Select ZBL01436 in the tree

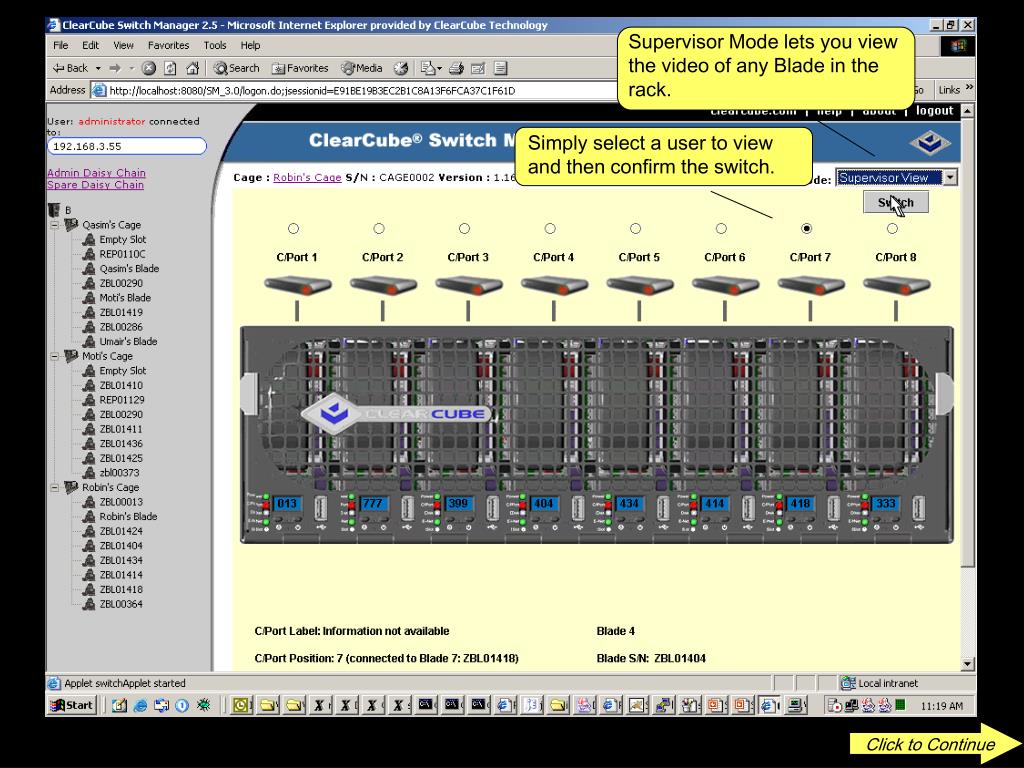[121, 443]
